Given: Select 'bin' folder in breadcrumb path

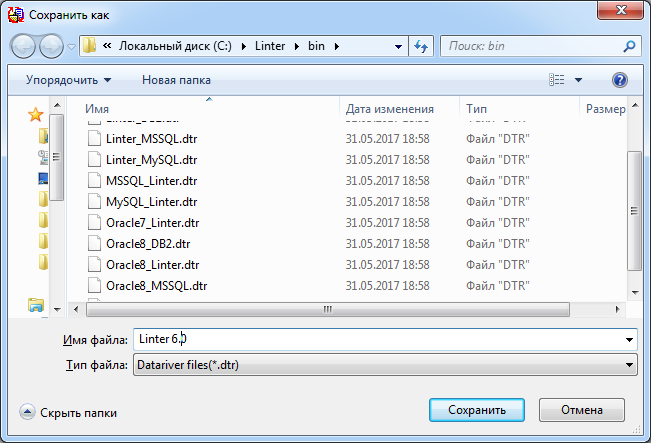Looking at the screenshot, I should point(316,46).
